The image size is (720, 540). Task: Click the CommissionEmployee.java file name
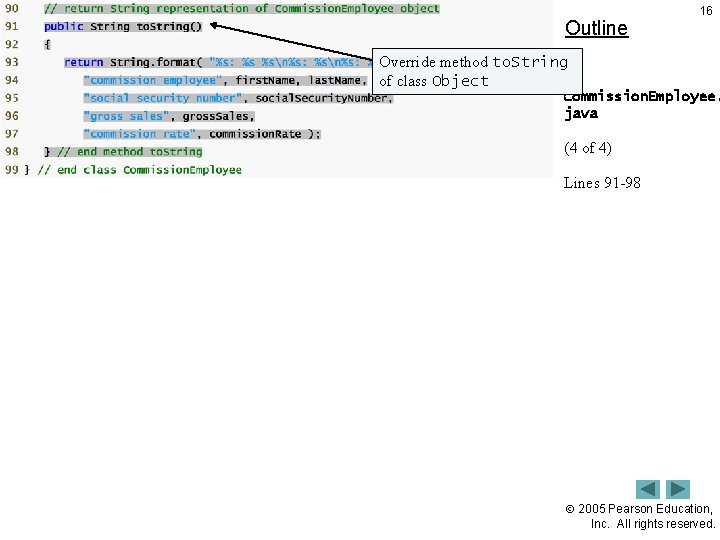pyautogui.click(x=640, y=105)
